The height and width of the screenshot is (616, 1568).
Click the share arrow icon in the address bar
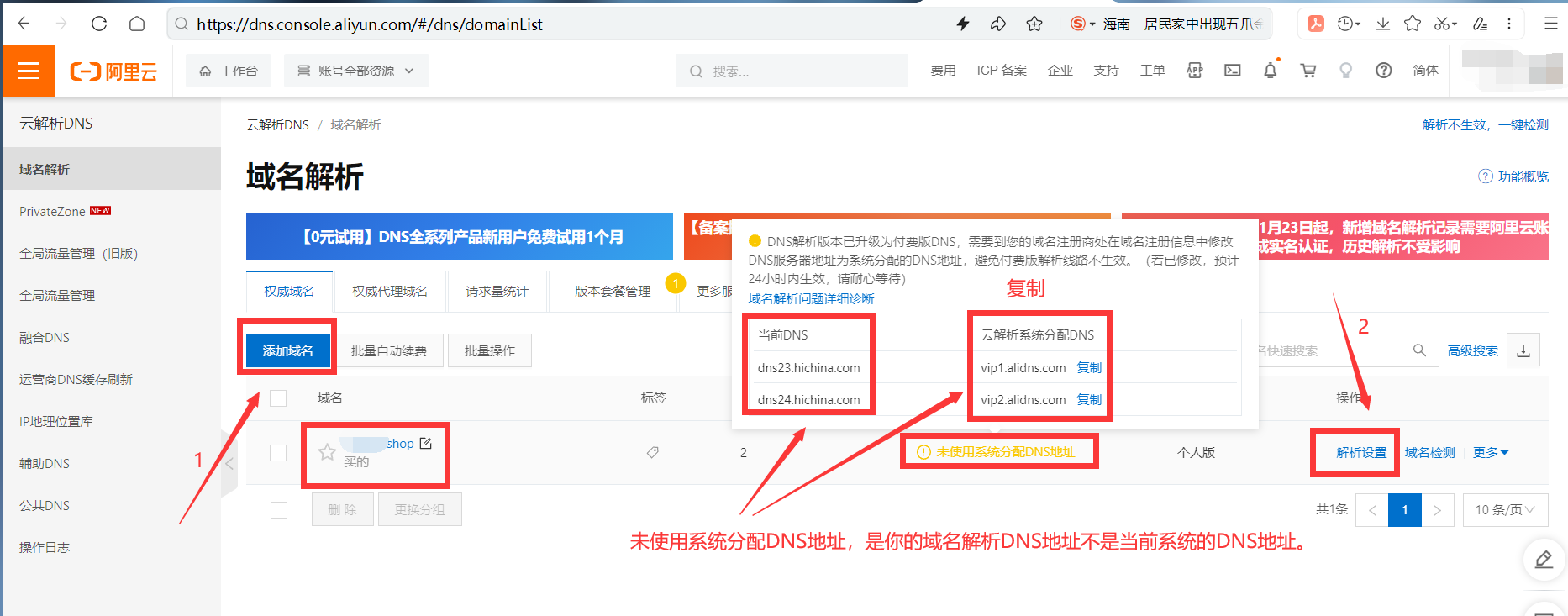point(998,24)
